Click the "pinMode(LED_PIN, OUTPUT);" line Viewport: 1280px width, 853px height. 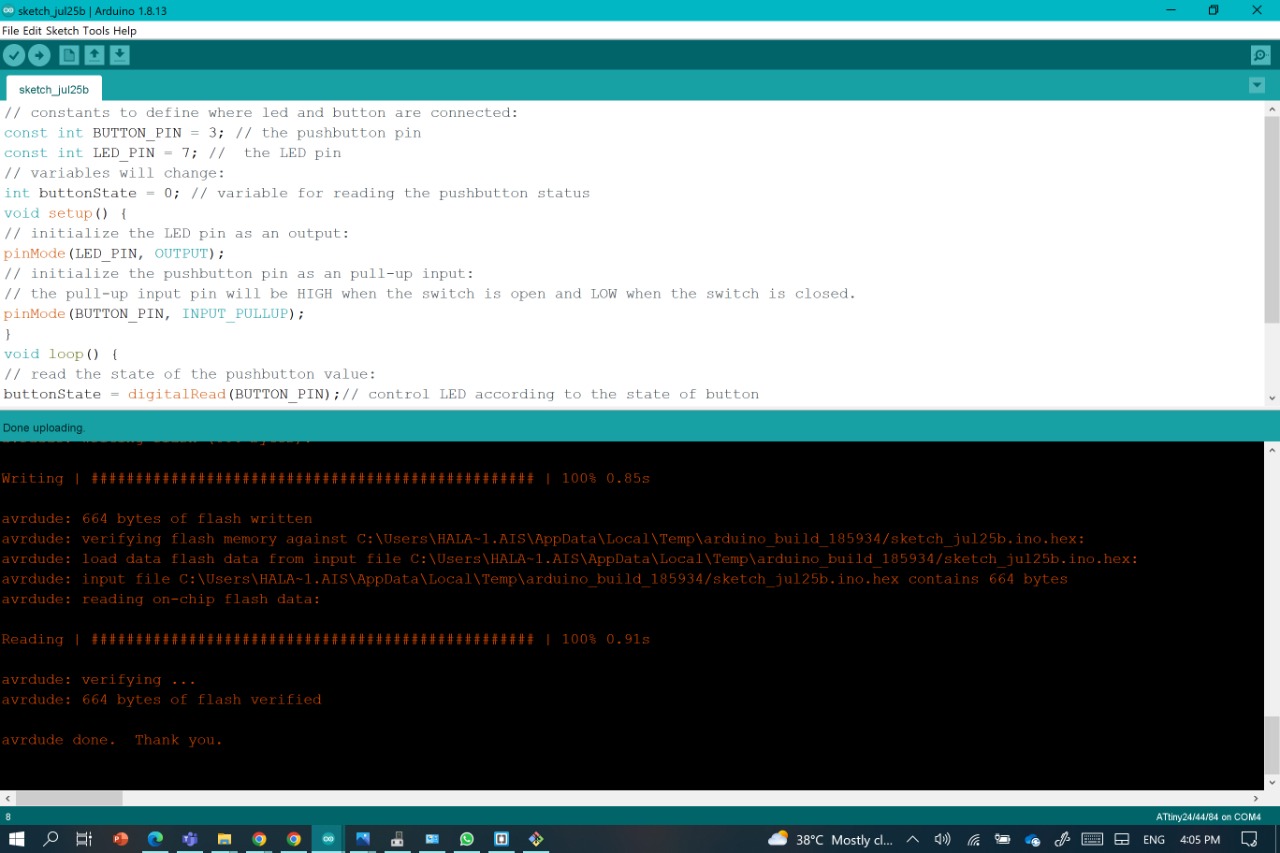coord(114,253)
